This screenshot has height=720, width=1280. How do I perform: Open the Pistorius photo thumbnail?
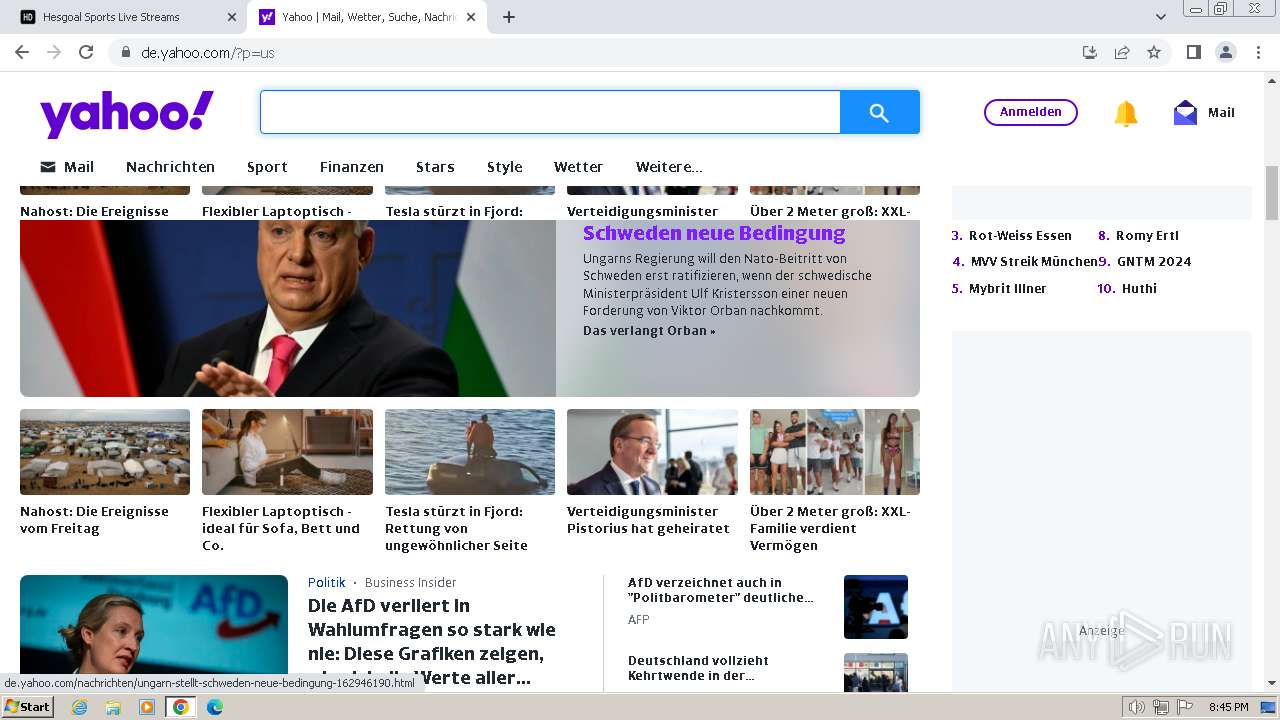(x=652, y=452)
